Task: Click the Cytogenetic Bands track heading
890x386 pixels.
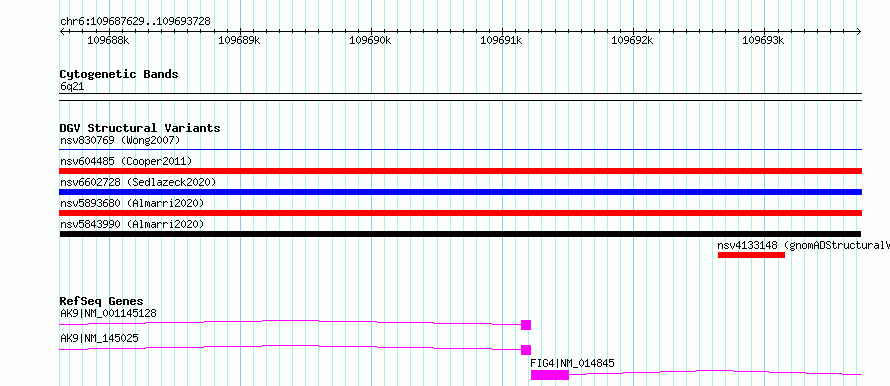Action: point(119,74)
